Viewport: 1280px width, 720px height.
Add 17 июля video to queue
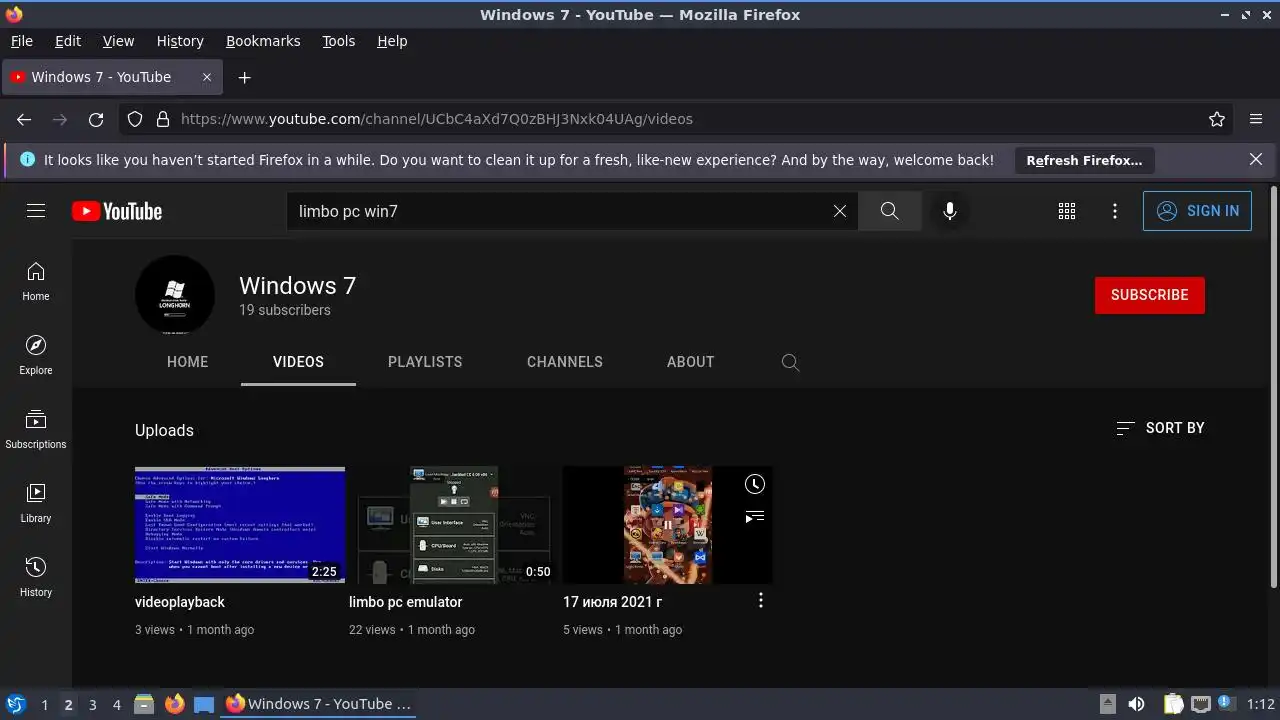point(755,516)
